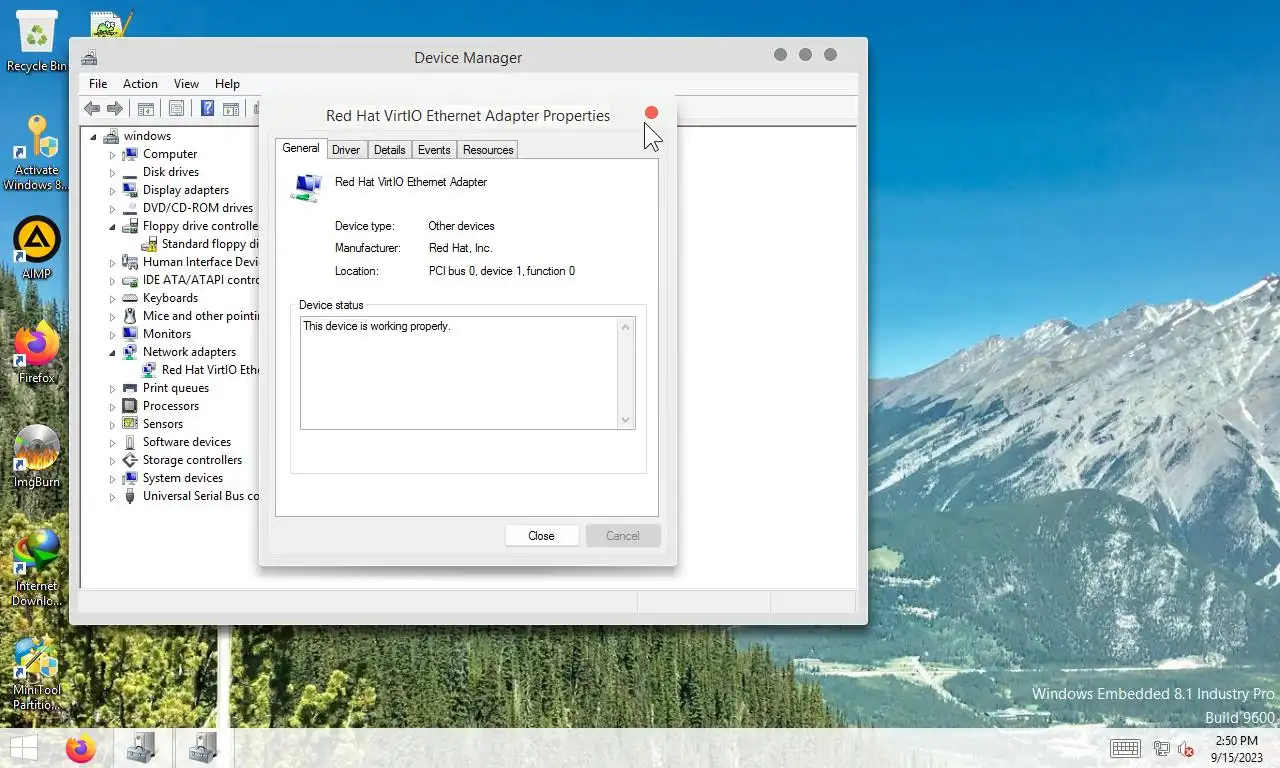Select the AIMP desktop icon
The width and height of the screenshot is (1280, 768).
coord(37,249)
